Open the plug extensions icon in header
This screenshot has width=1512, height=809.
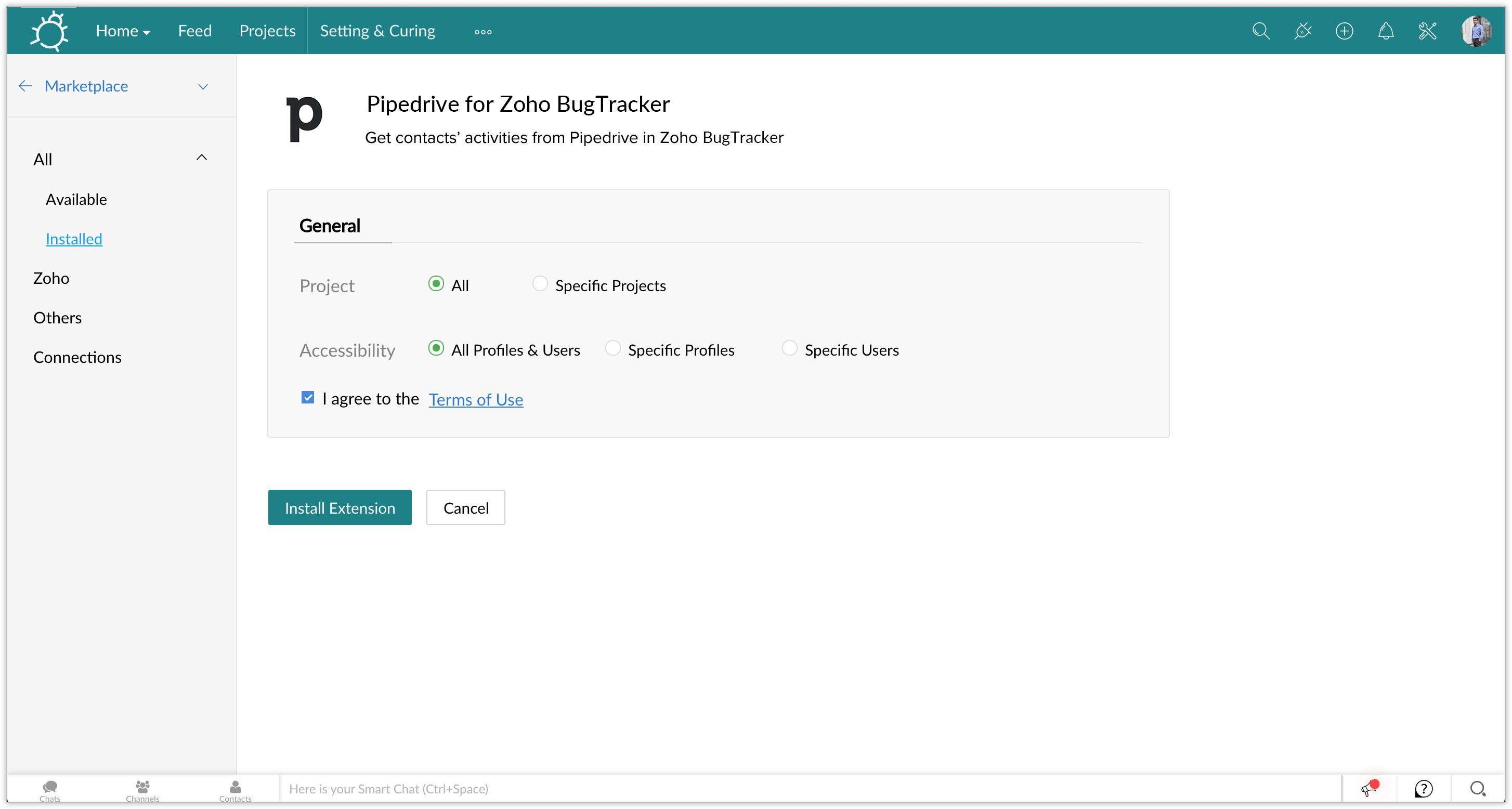[1302, 31]
